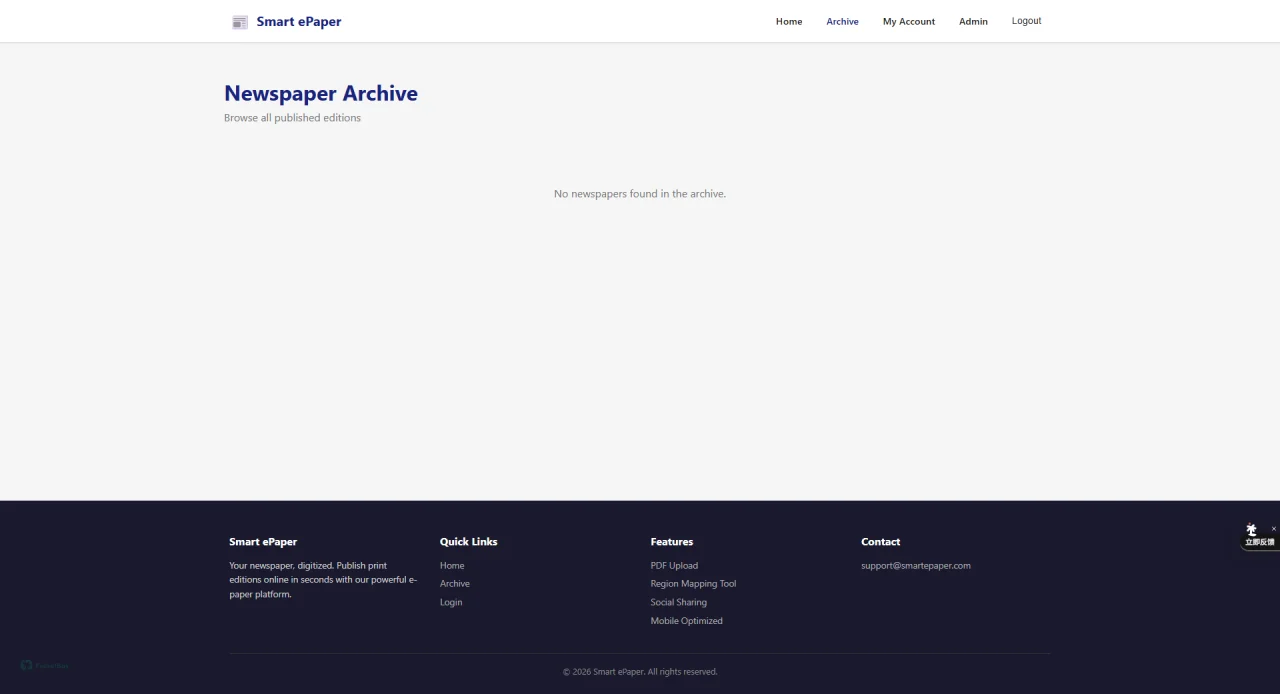Follow the footer Home quick link
Screen dimensions: 1280x694
click(x=452, y=566)
